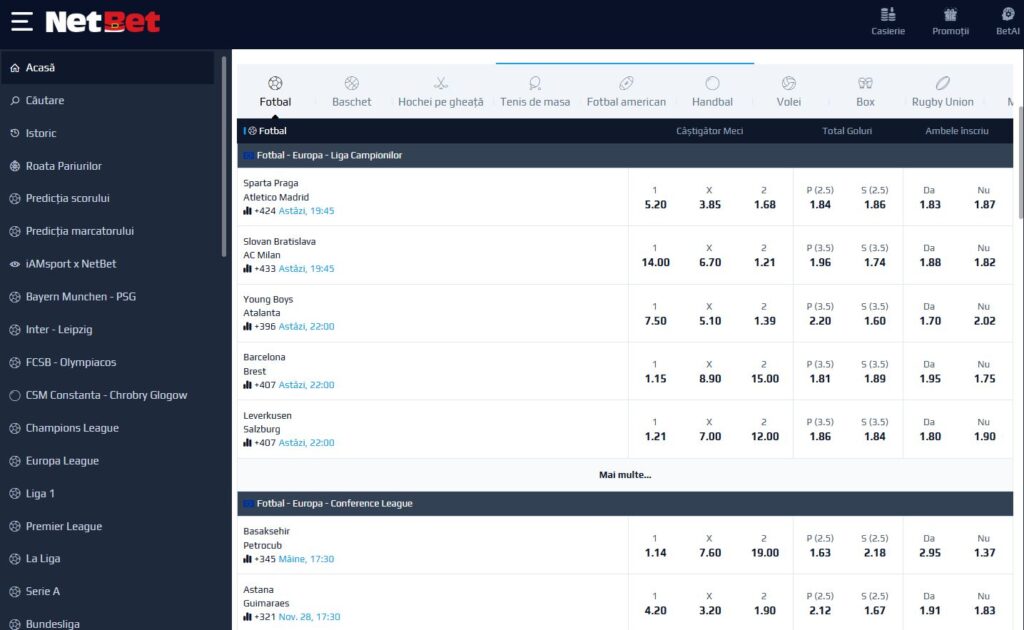Open stats icon for Basaksehir - Petrocub
The width and height of the screenshot is (1024, 630).
pos(248,559)
